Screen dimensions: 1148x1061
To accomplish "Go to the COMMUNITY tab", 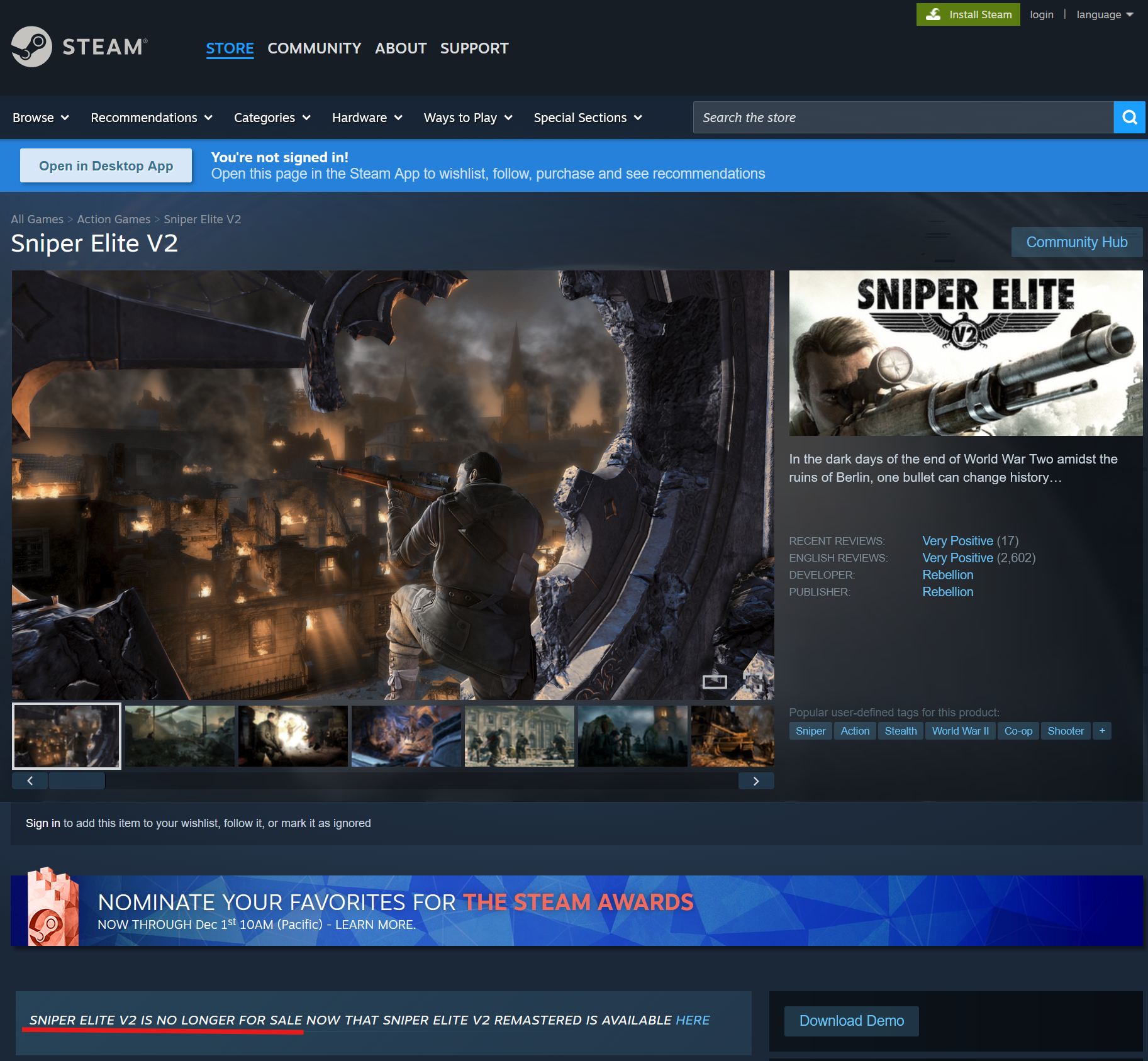I will tap(314, 48).
